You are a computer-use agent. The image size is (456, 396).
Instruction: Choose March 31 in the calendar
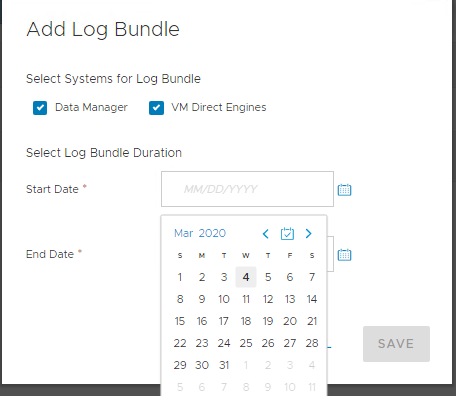point(224,365)
